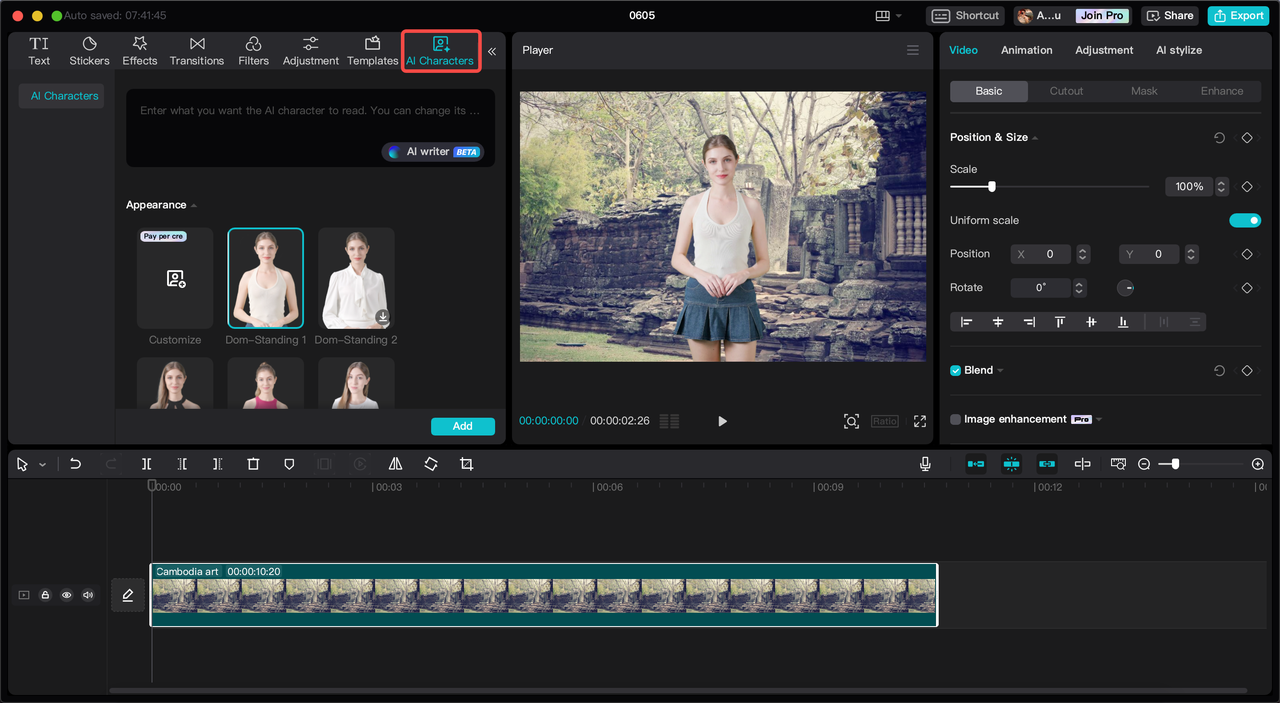Collapse the Position & Size section
The height and width of the screenshot is (703, 1280).
click(x=1035, y=138)
